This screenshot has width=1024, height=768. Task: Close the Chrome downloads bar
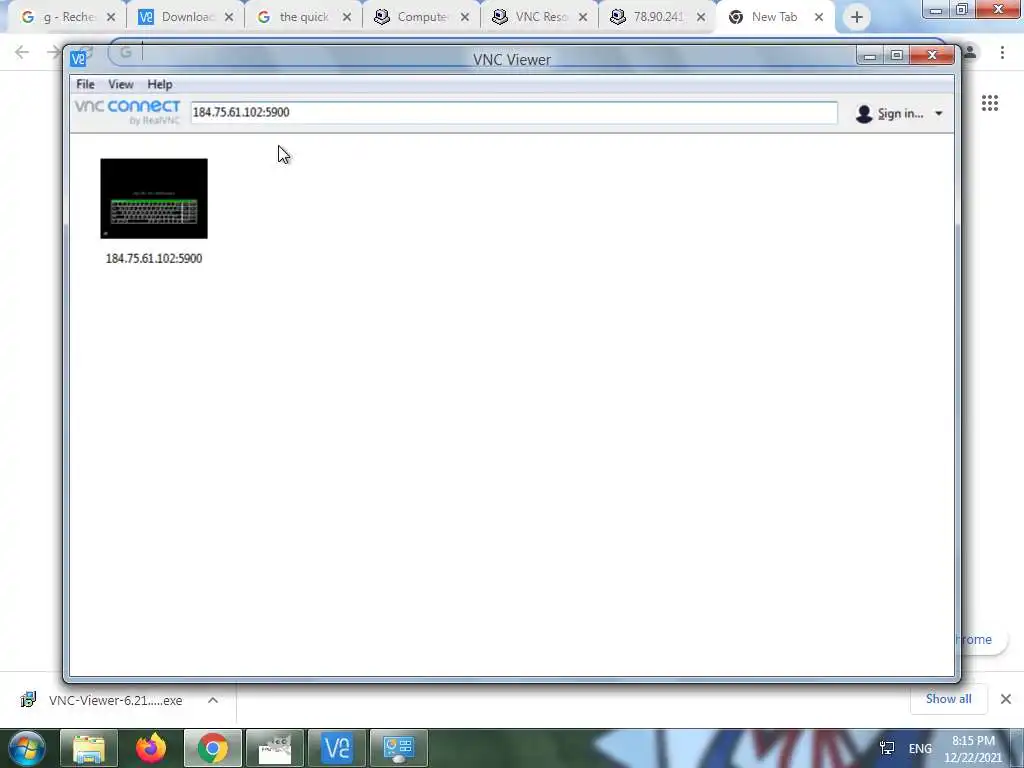point(1006,699)
